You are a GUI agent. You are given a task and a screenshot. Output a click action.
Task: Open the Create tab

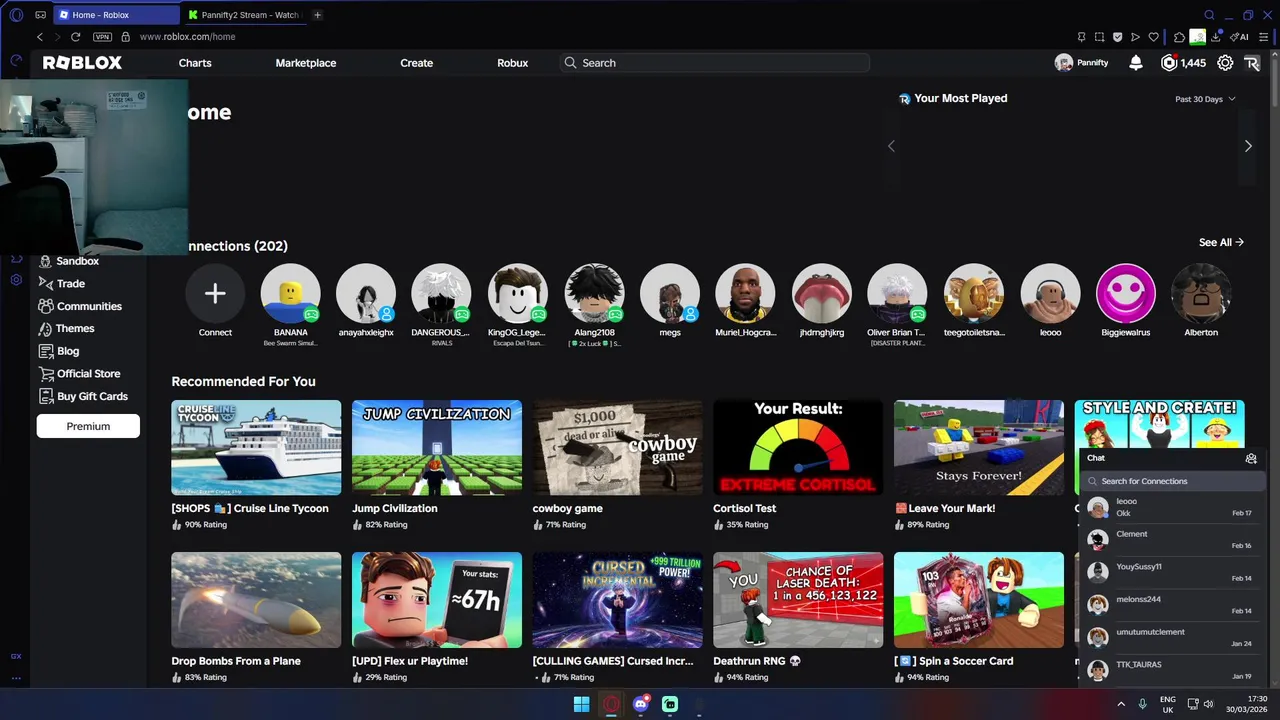(417, 63)
